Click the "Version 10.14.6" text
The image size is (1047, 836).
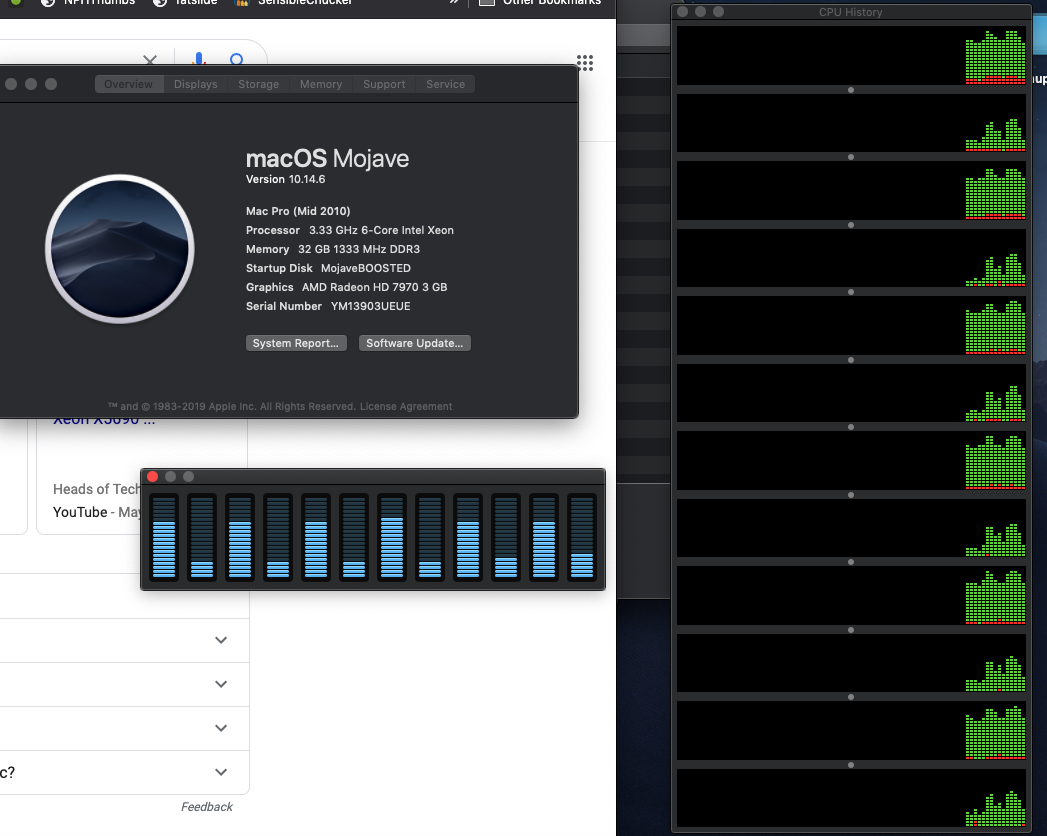[285, 179]
